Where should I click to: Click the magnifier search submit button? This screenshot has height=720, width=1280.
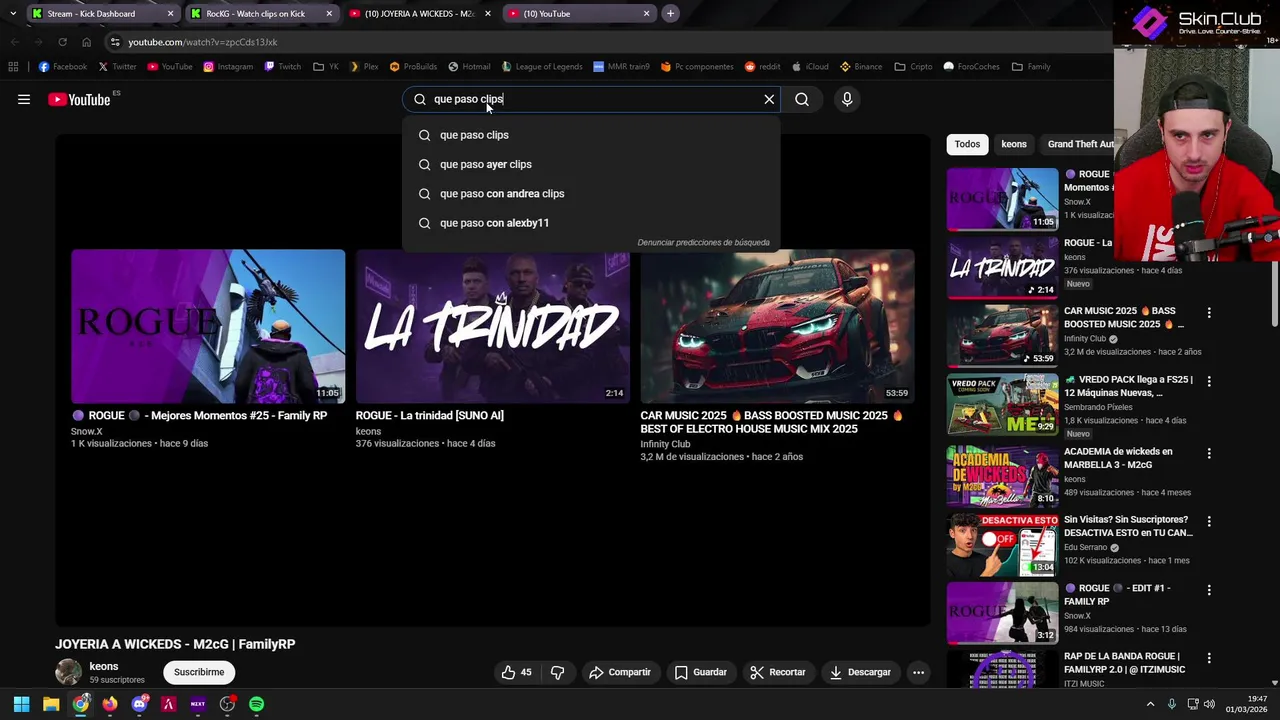point(802,99)
